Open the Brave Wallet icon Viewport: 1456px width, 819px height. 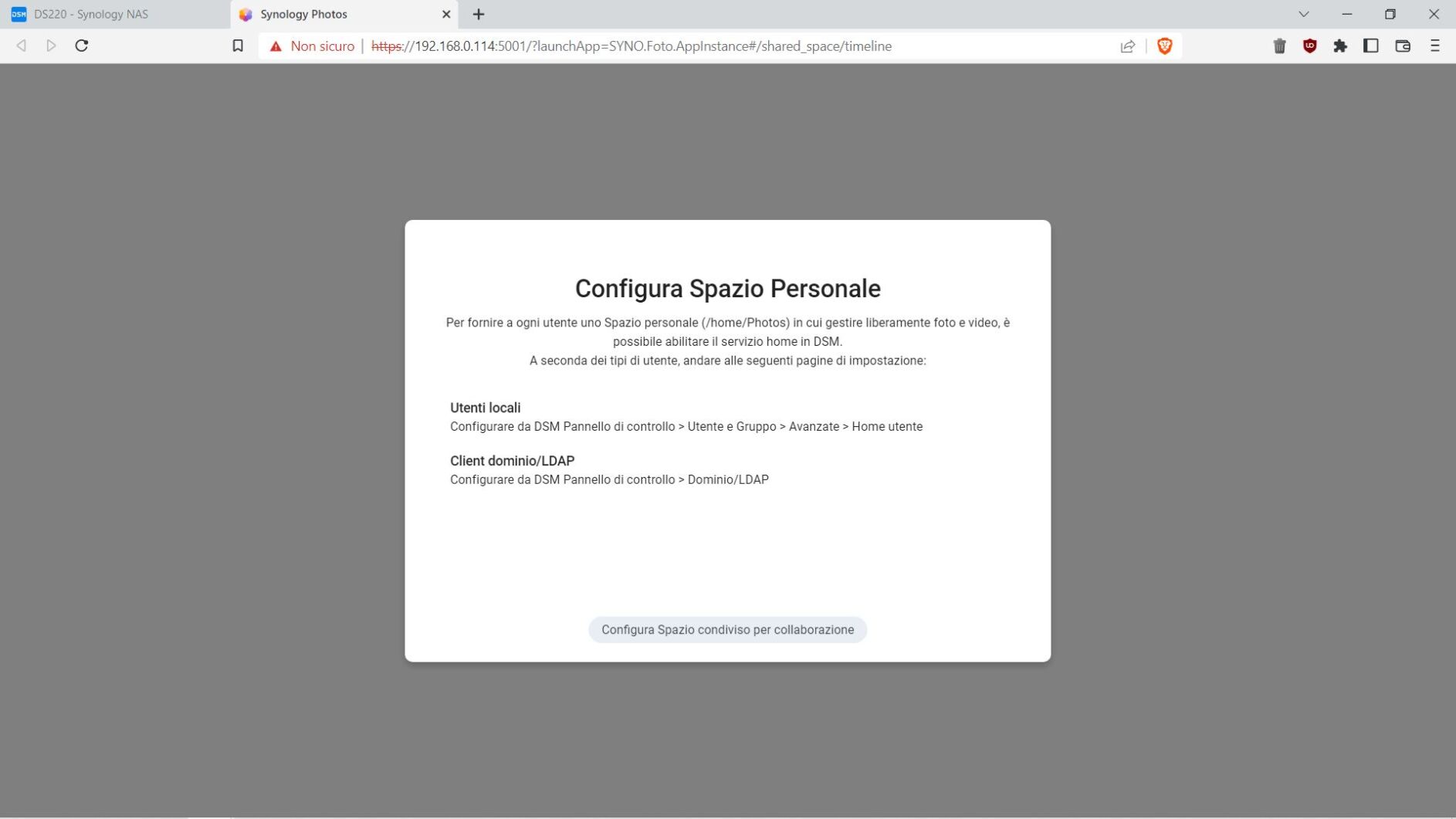point(1403,46)
